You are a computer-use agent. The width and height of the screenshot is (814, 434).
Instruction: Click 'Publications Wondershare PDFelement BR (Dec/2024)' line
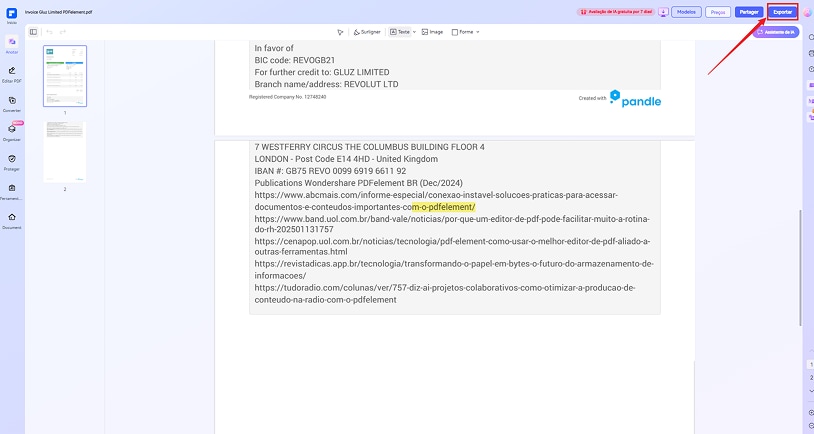358,183
